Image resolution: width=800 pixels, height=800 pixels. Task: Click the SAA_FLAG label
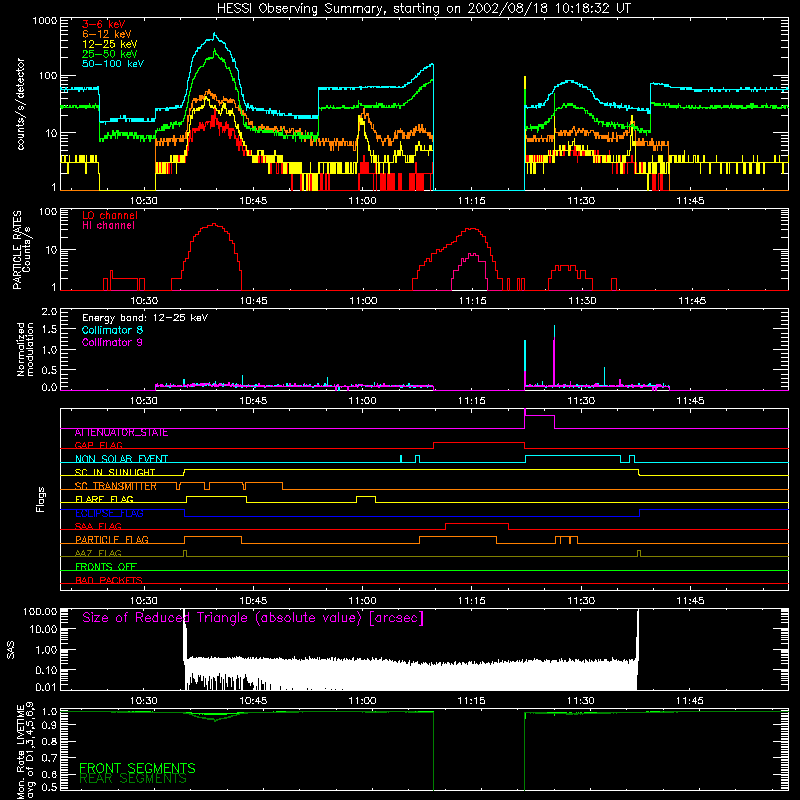[x=98, y=526]
